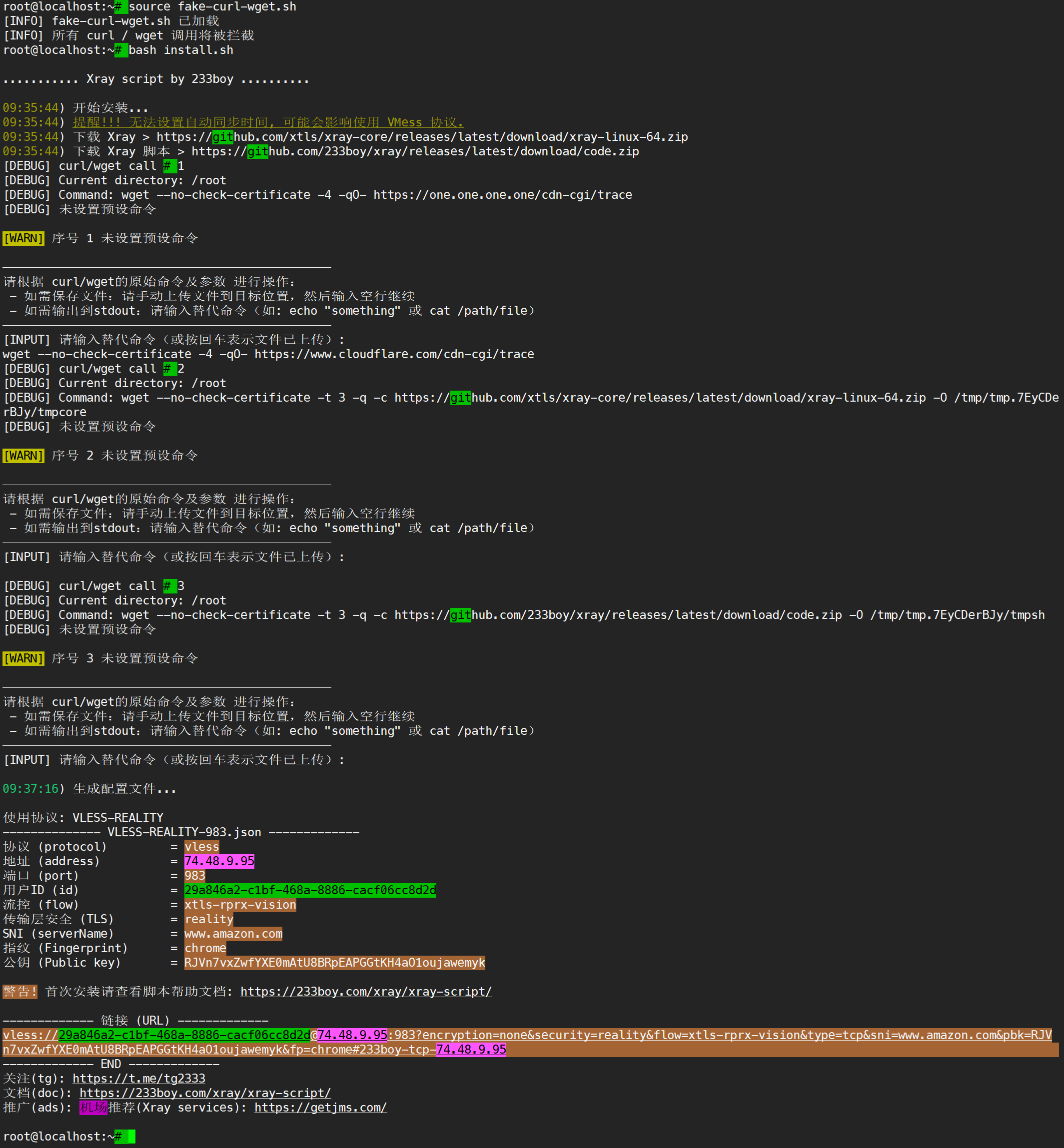Click the doc link at the bottom
The image size is (1064, 1148).
pos(205,1093)
